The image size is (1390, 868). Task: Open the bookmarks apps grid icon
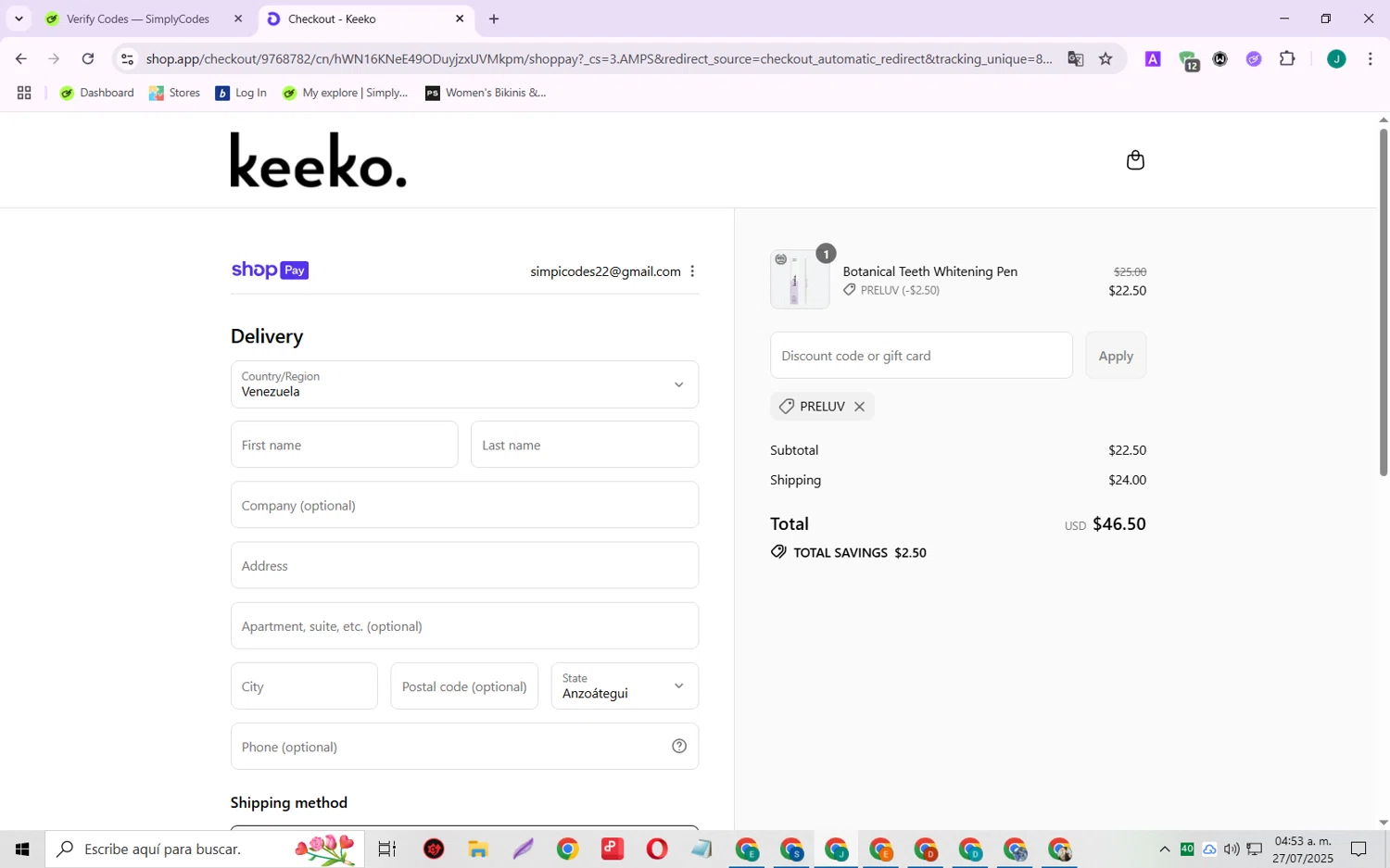coord(24,93)
